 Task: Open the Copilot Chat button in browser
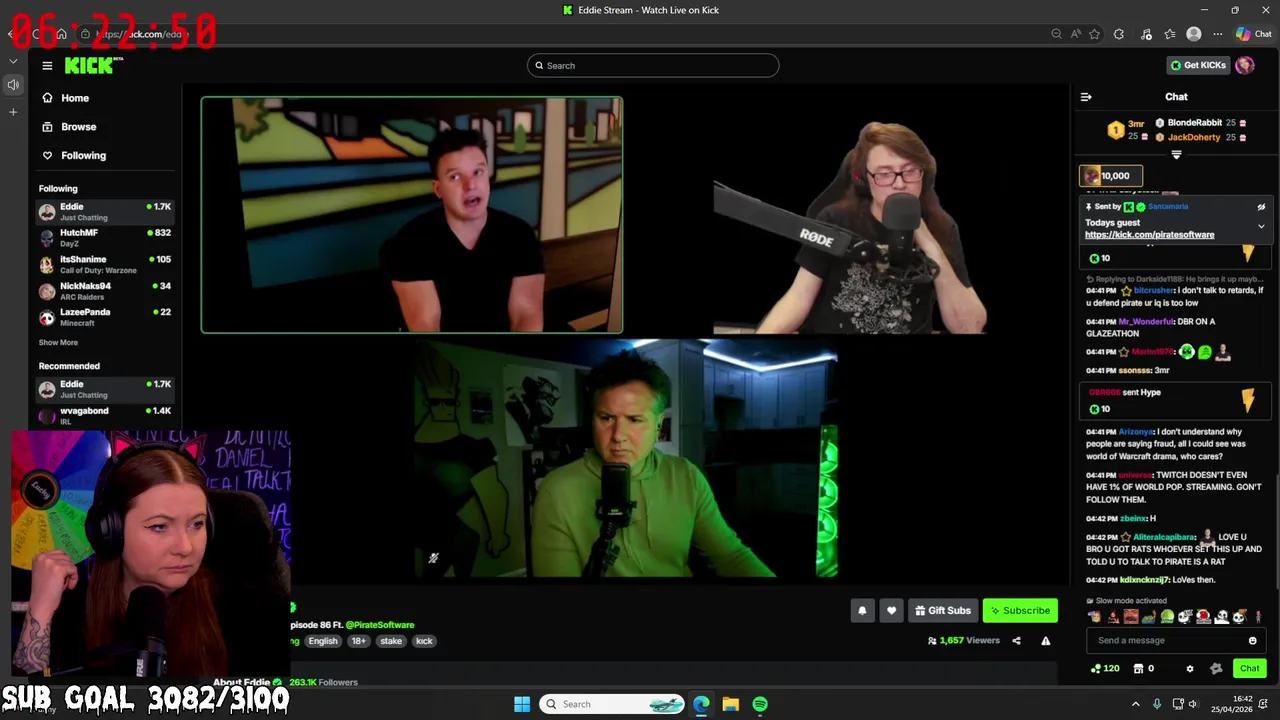(x=1253, y=34)
